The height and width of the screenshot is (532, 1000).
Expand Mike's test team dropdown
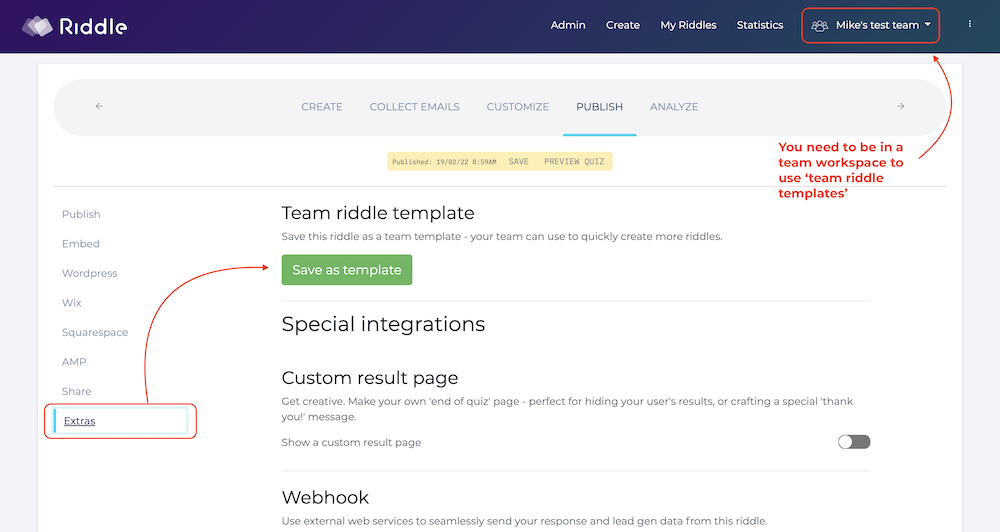click(x=927, y=25)
